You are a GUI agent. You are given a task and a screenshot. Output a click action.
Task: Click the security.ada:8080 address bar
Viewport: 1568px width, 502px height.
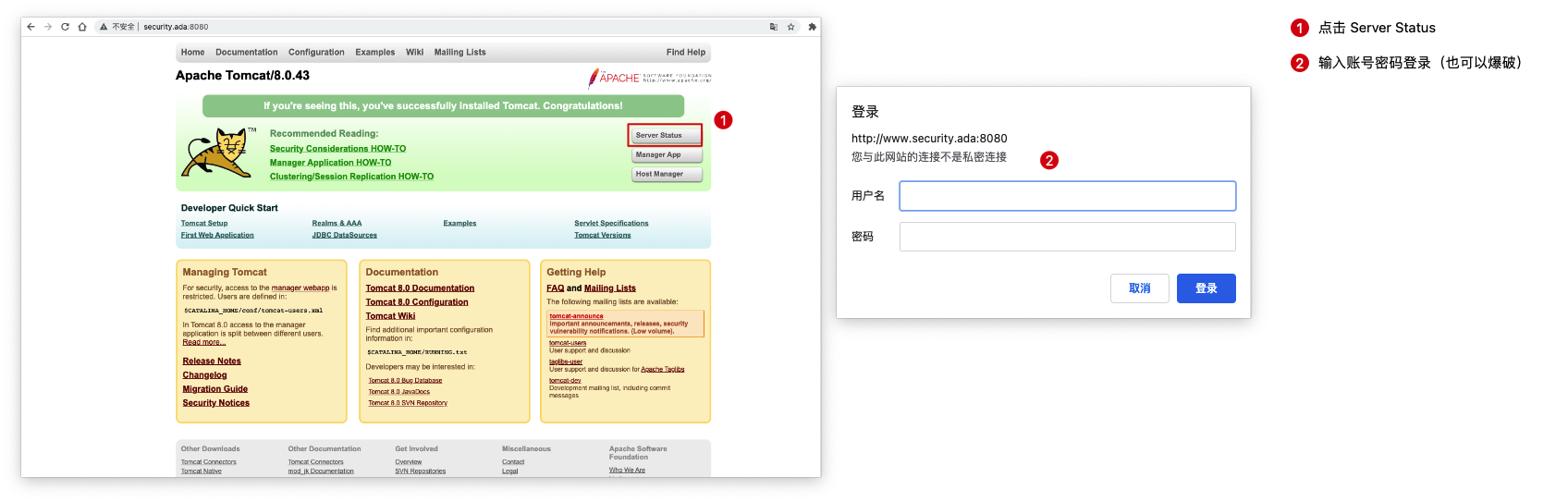[176, 27]
